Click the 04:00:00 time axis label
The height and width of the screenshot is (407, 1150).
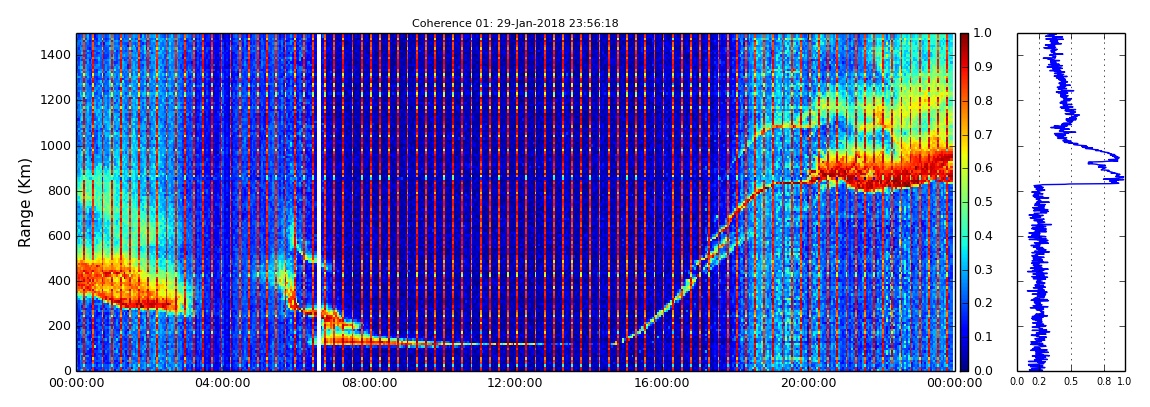point(224,383)
